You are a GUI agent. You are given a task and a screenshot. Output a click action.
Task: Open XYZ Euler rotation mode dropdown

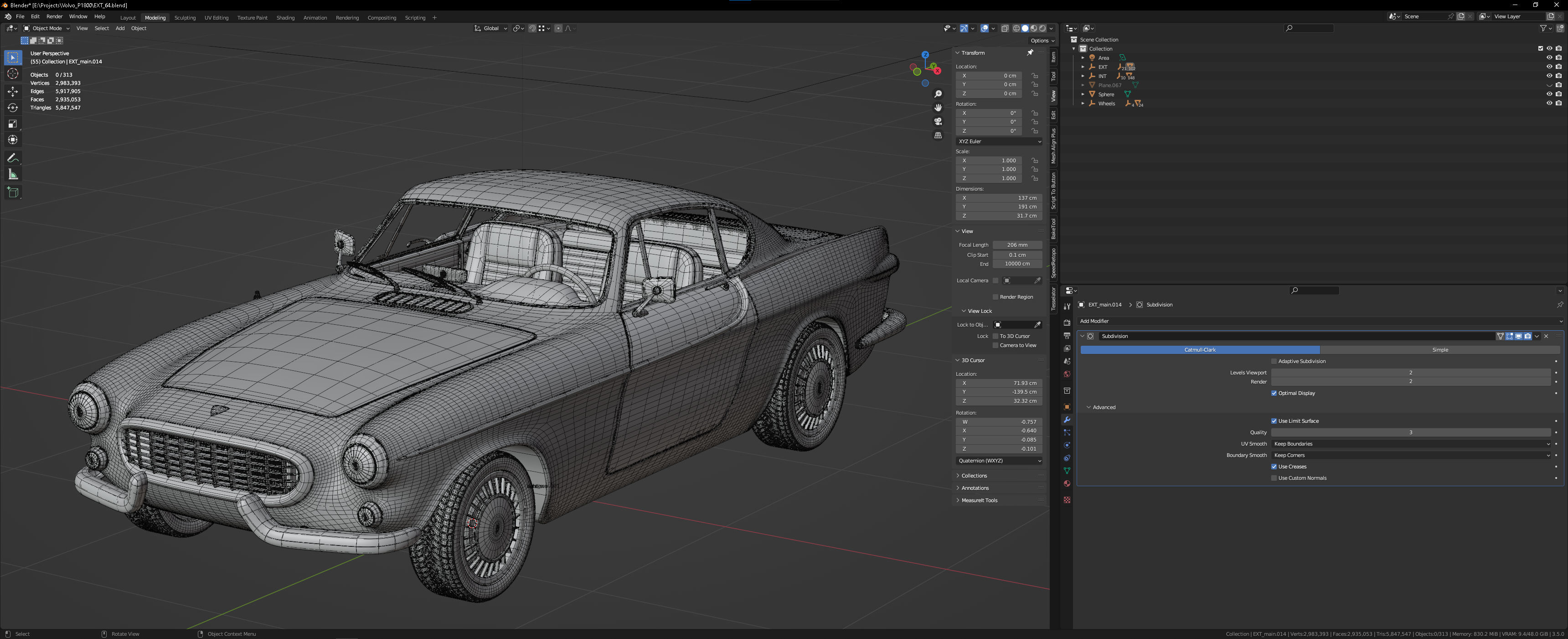point(999,141)
